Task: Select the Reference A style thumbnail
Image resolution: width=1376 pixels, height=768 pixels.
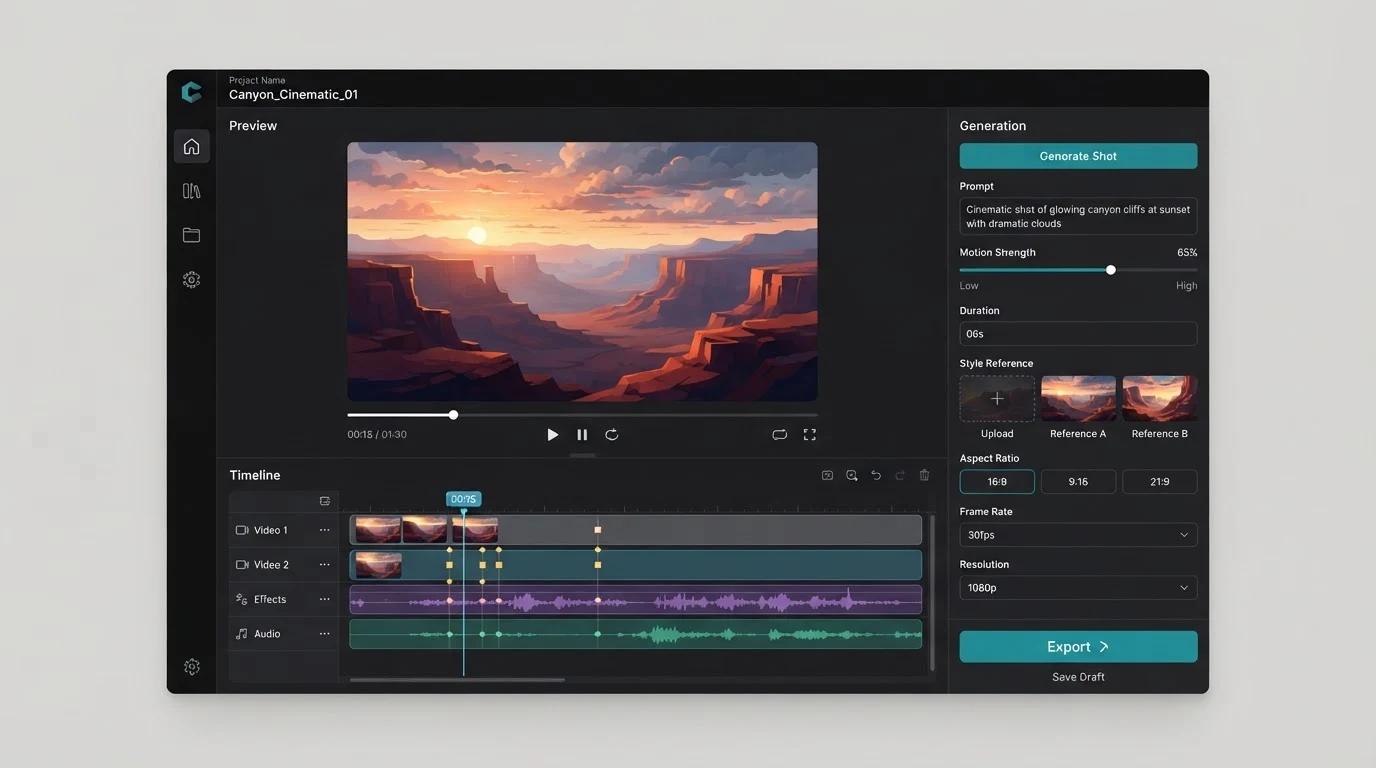Action: pyautogui.click(x=1078, y=399)
